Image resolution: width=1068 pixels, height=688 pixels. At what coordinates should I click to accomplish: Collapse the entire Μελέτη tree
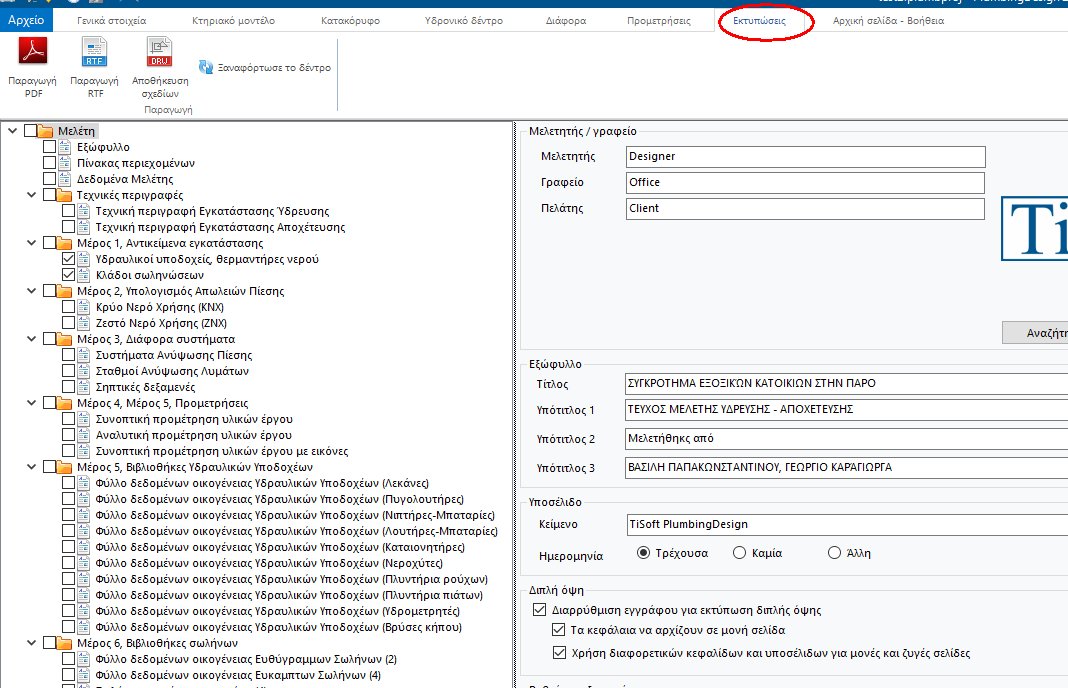pos(13,130)
